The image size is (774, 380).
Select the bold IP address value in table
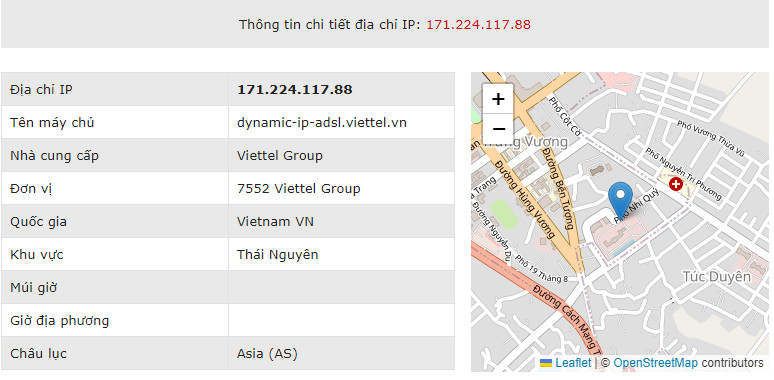point(295,89)
